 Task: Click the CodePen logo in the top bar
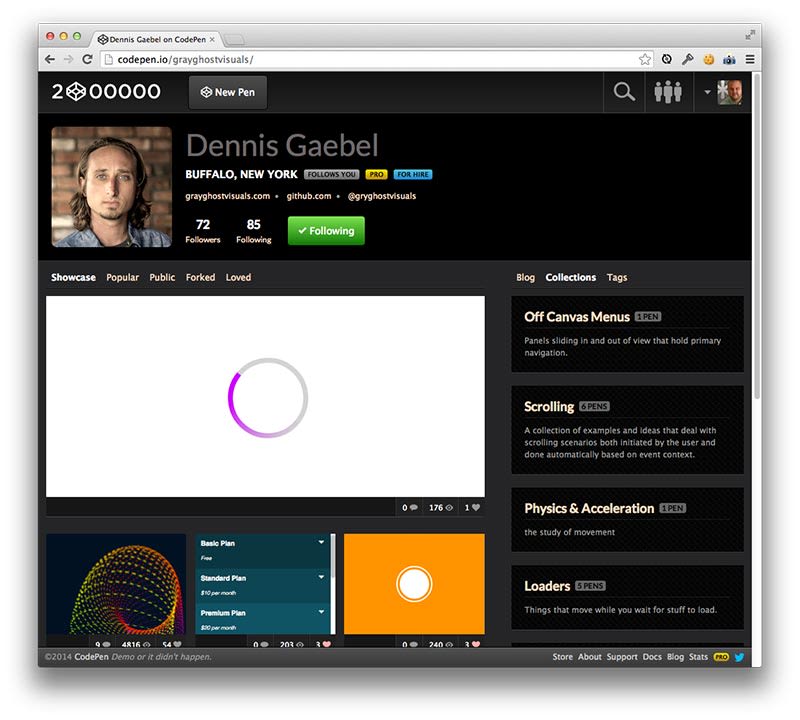pos(77,91)
